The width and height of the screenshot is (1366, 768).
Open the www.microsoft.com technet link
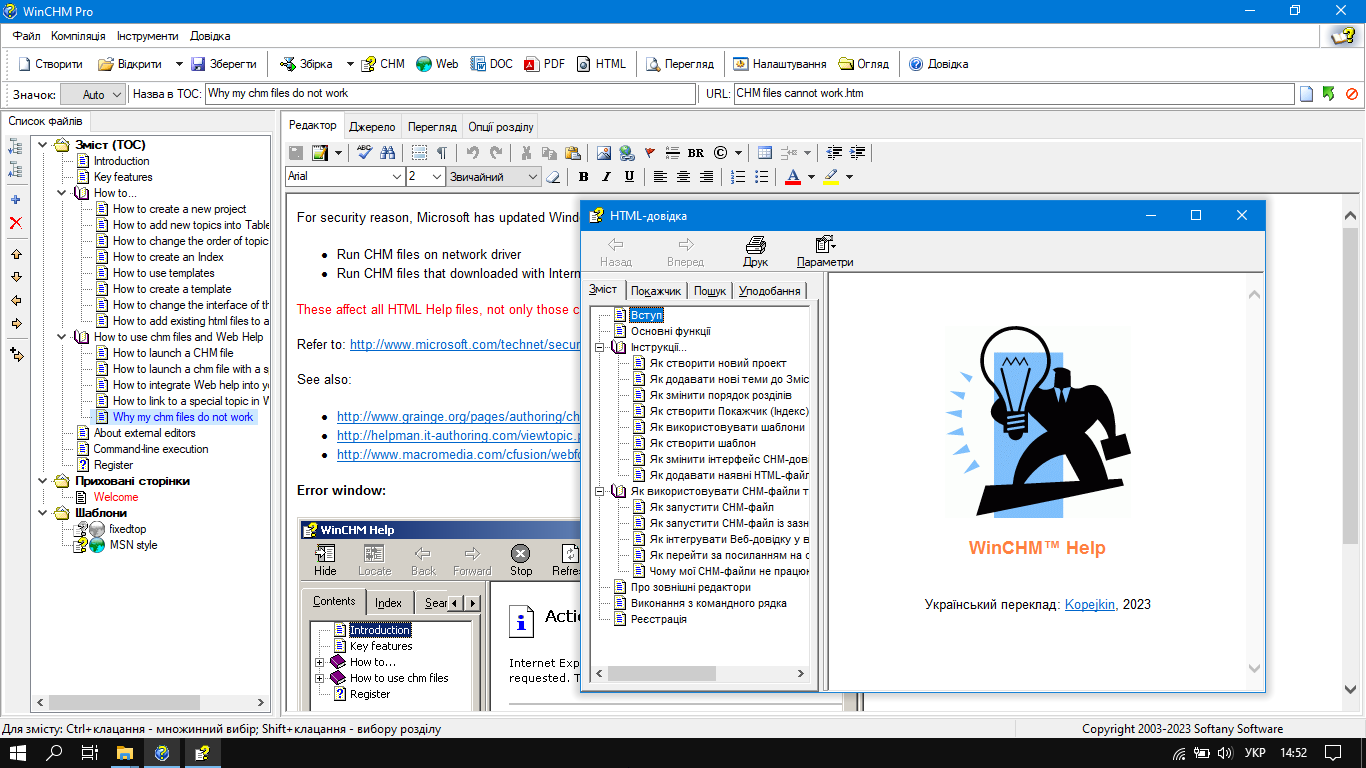point(465,344)
